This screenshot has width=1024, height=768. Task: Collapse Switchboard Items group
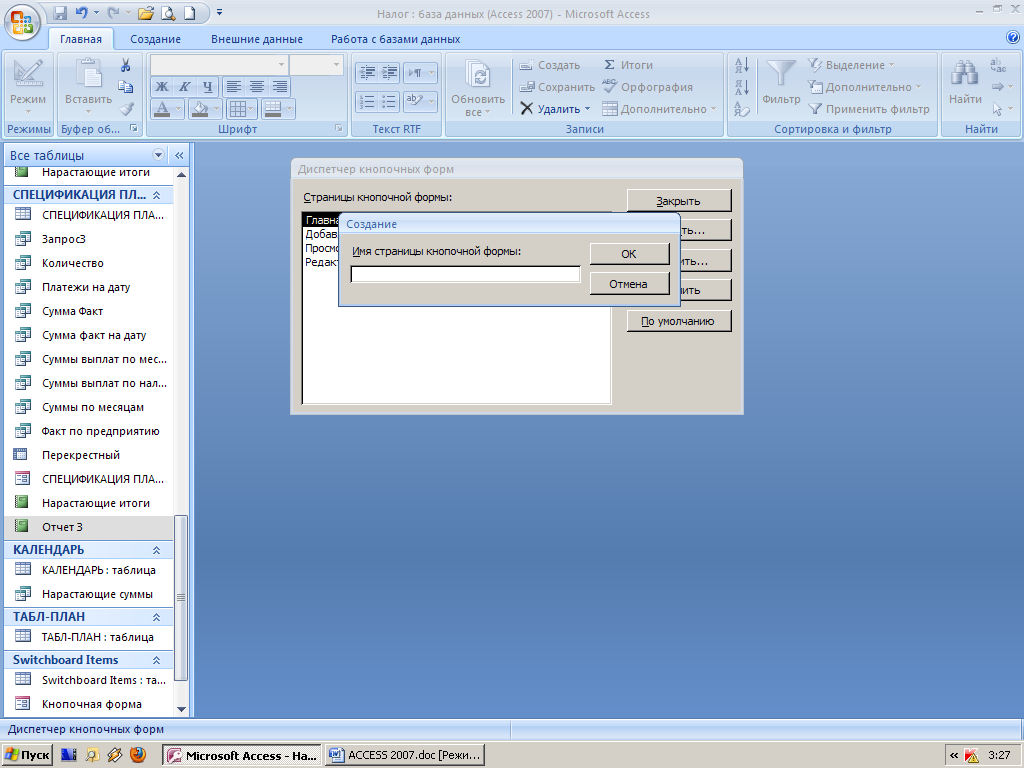tap(157, 660)
